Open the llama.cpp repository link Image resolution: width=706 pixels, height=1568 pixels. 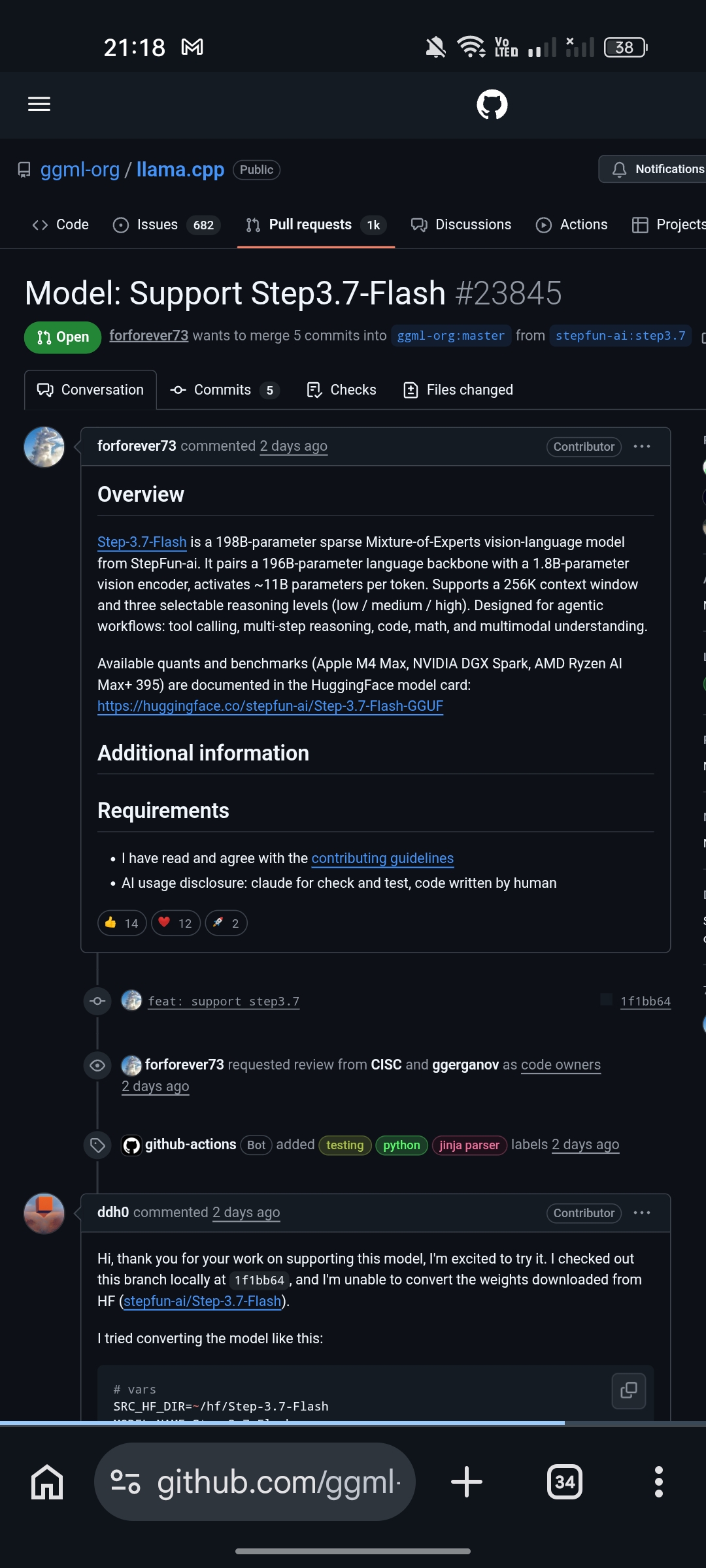click(180, 169)
